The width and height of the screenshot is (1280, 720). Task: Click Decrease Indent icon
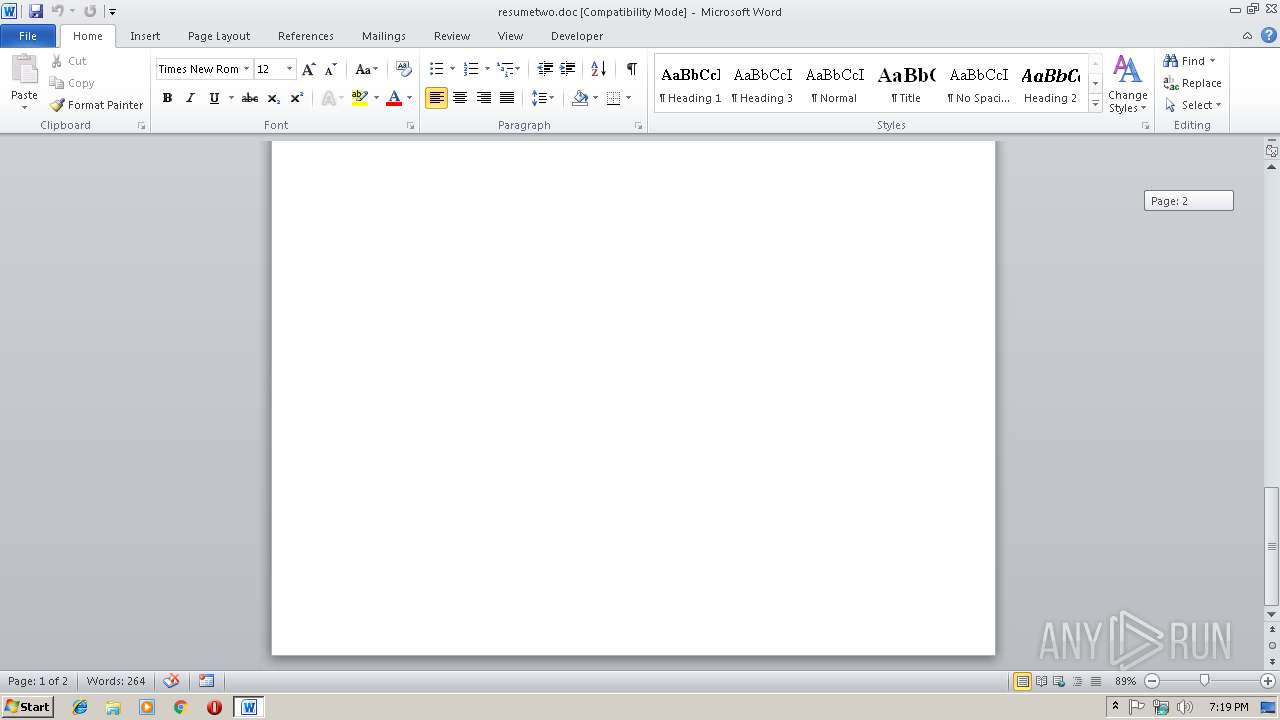pyautogui.click(x=545, y=69)
